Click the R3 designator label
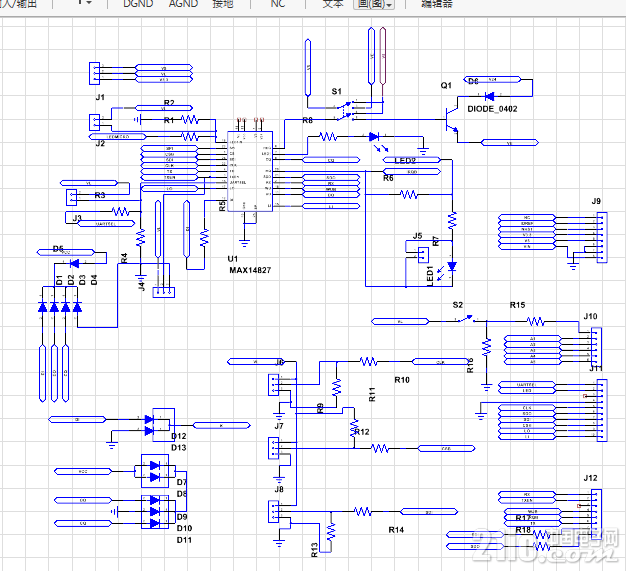 click(x=100, y=195)
